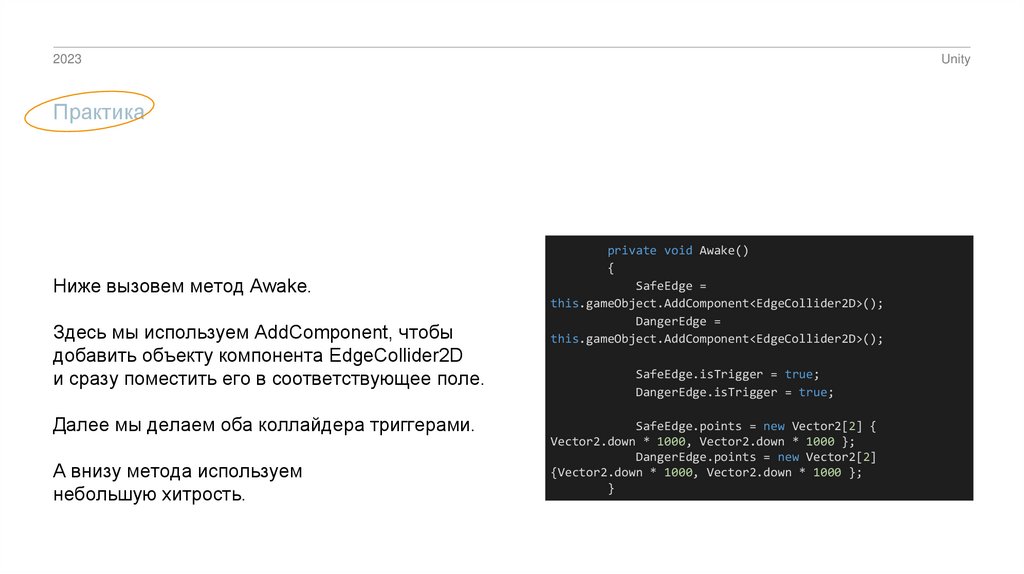Click the "SafeEdge =" assignment code line
The height and width of the screenshot is (574, 1024).
click(x=671, y=286)
